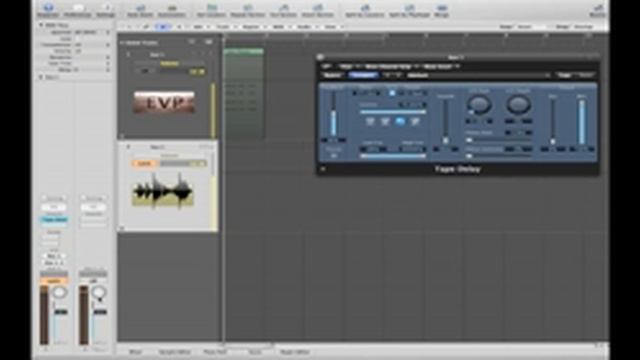640x360 pixels.
Task: Click the Repeat Section toolbar icon
Action: [247, 10]
